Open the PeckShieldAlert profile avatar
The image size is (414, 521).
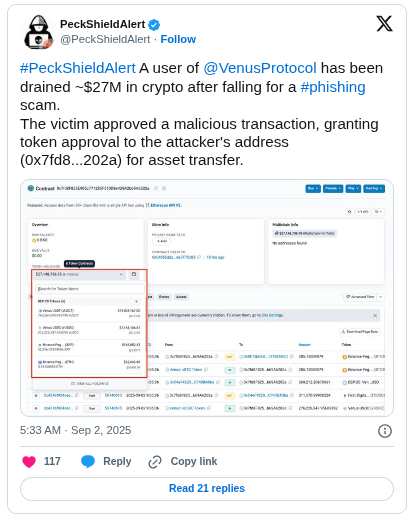[x=38, y=32]
